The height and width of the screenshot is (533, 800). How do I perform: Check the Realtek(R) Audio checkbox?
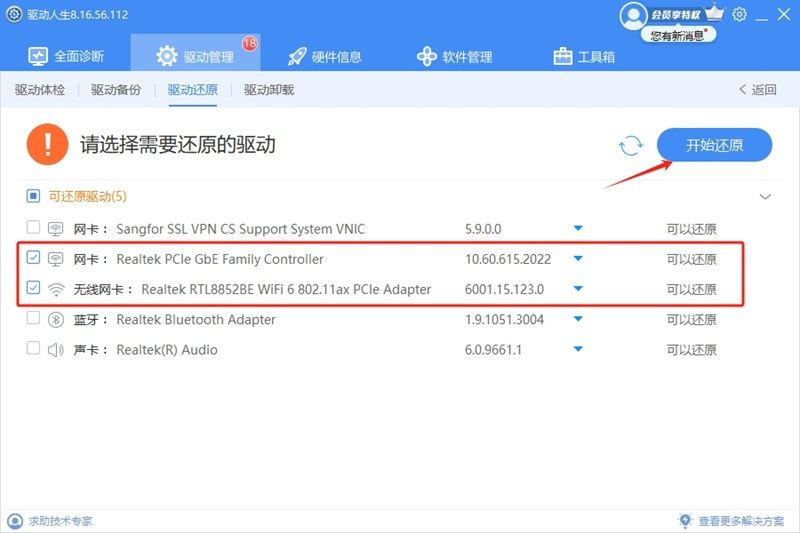point(33,348)
